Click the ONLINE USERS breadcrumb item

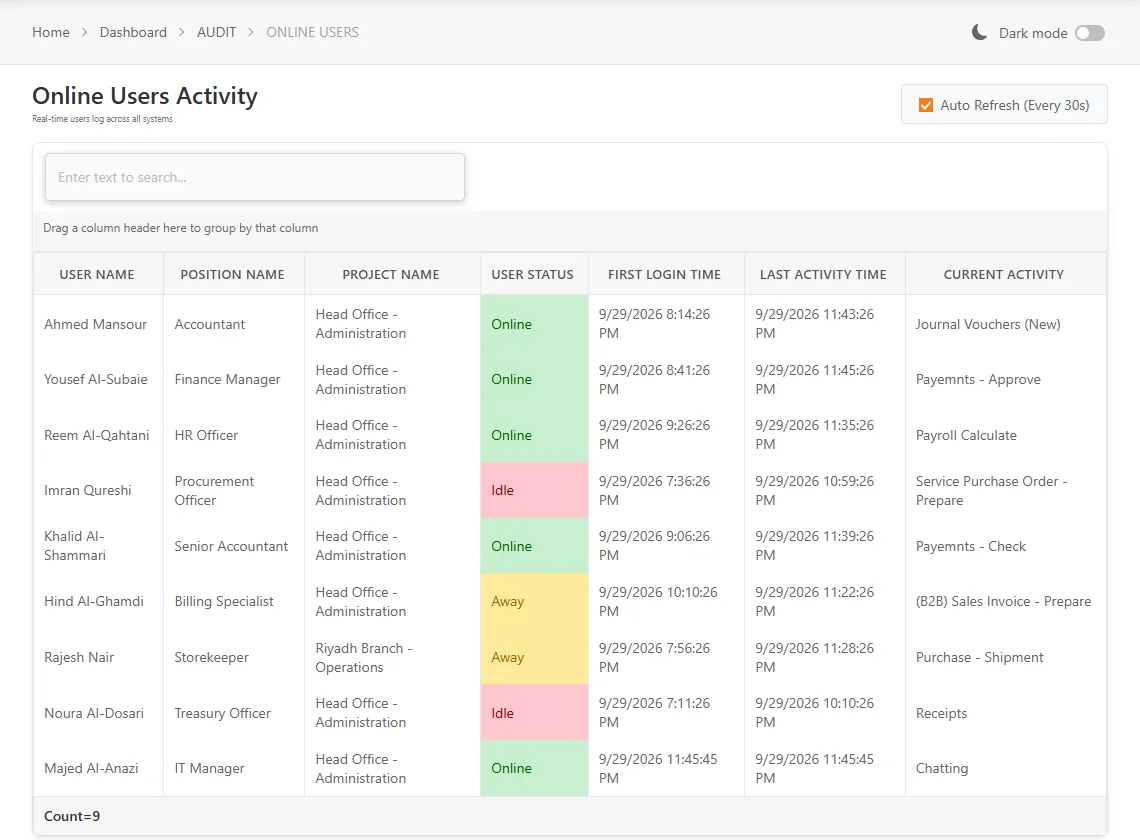tap(313, 32)
